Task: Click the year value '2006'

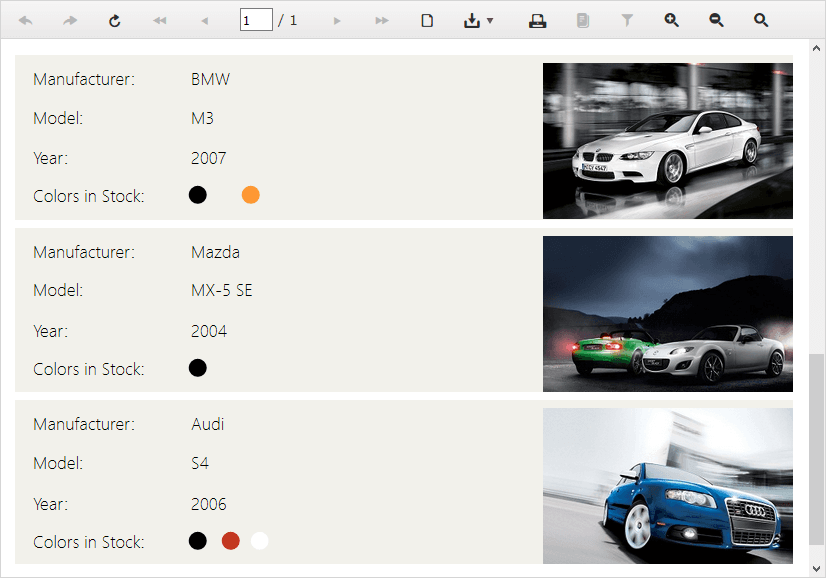Action: [209, 504]
